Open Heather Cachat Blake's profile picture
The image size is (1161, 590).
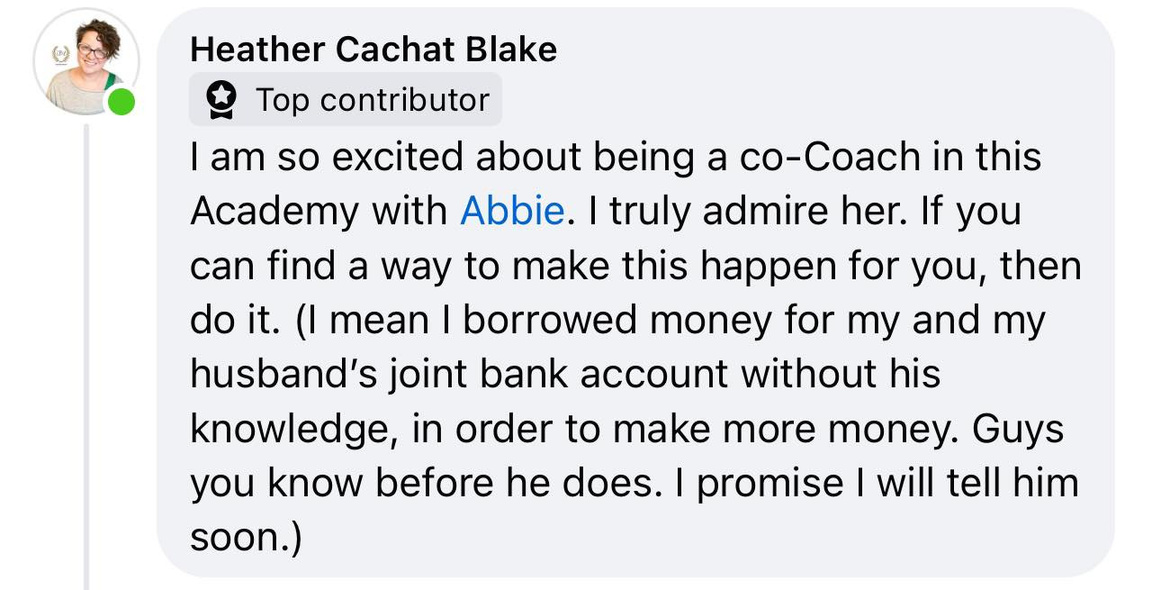[x=85, y=64]
